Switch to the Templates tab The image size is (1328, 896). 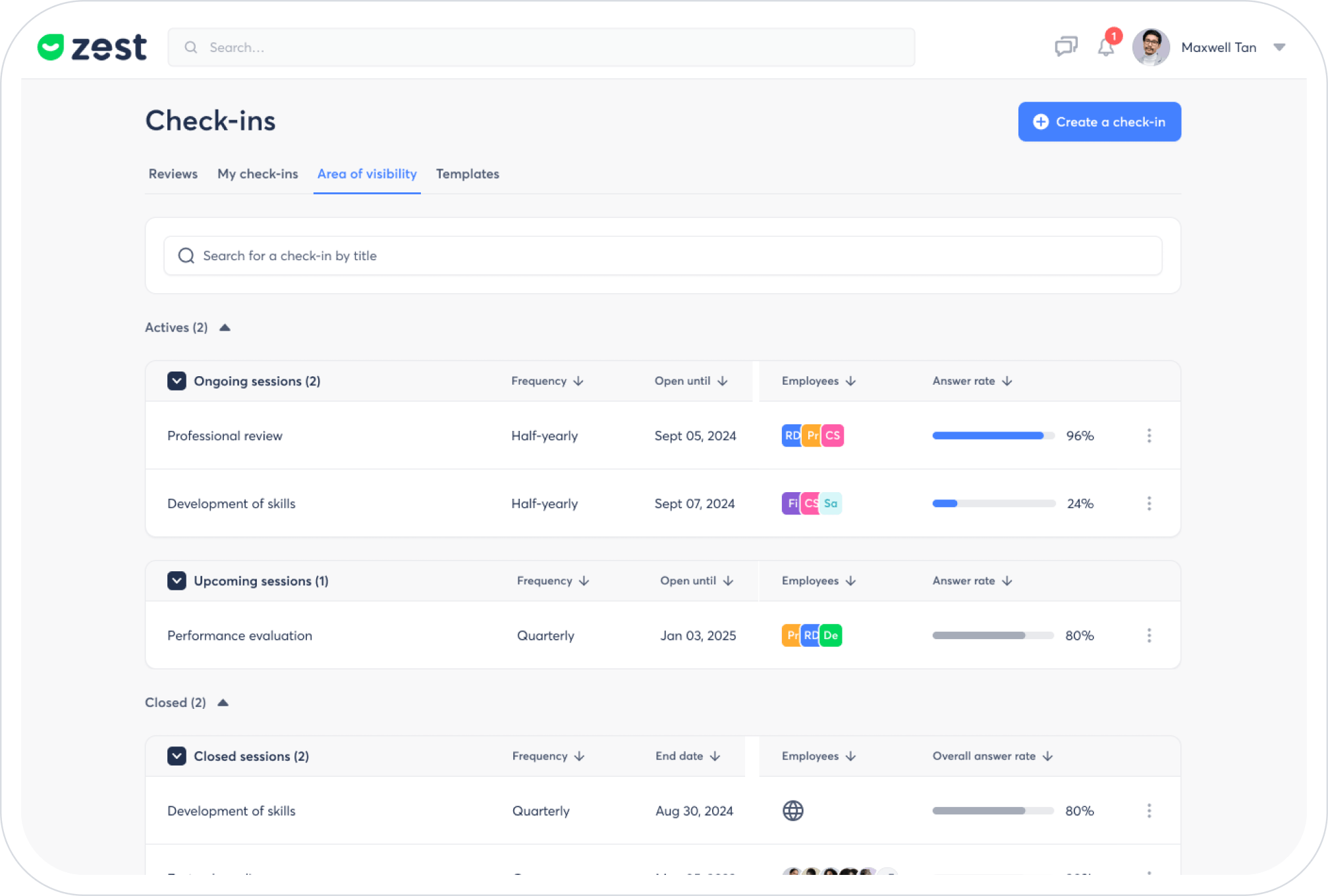468,174
